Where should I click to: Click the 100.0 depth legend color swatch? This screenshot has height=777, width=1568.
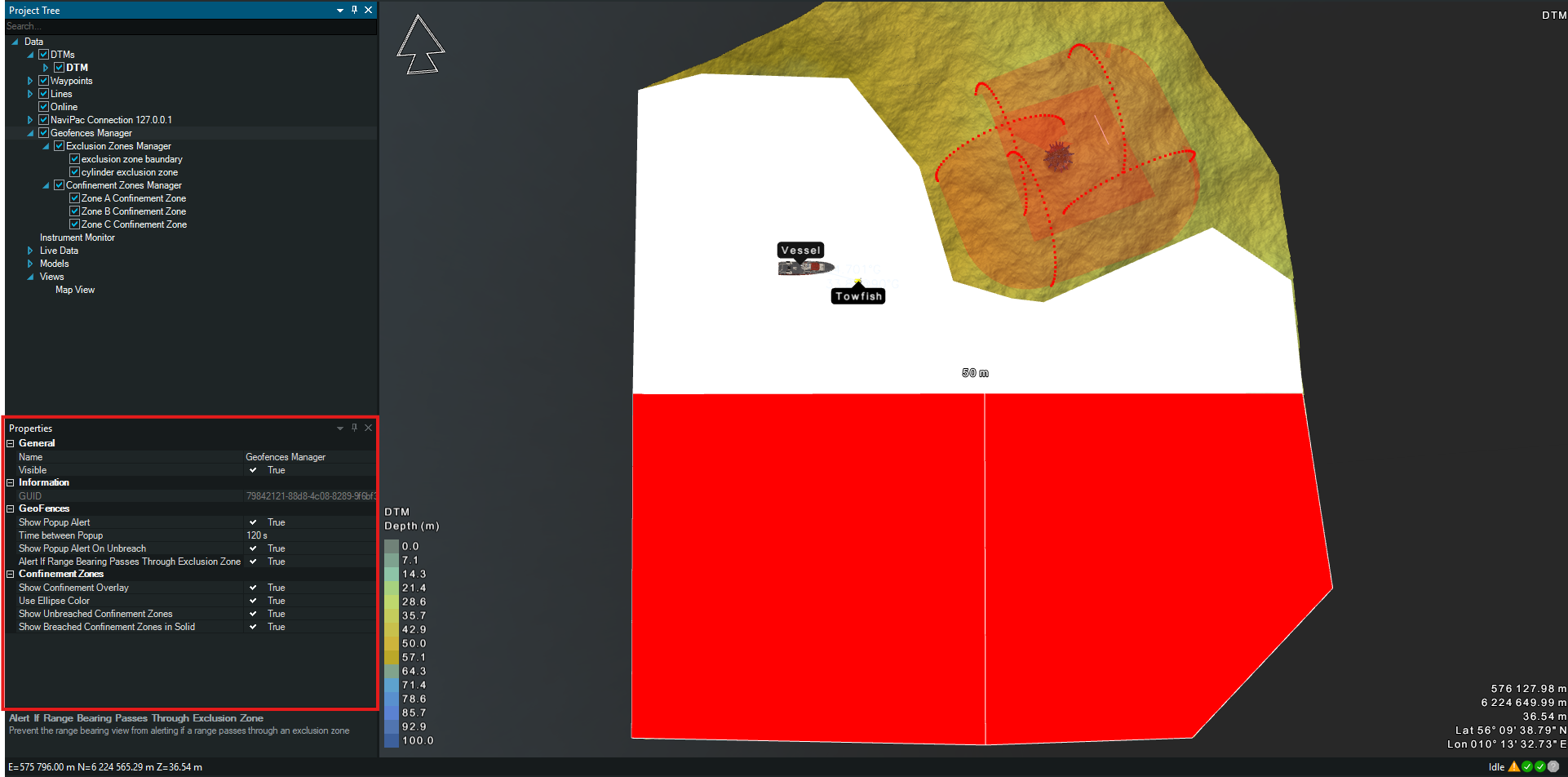pos(392,740)
